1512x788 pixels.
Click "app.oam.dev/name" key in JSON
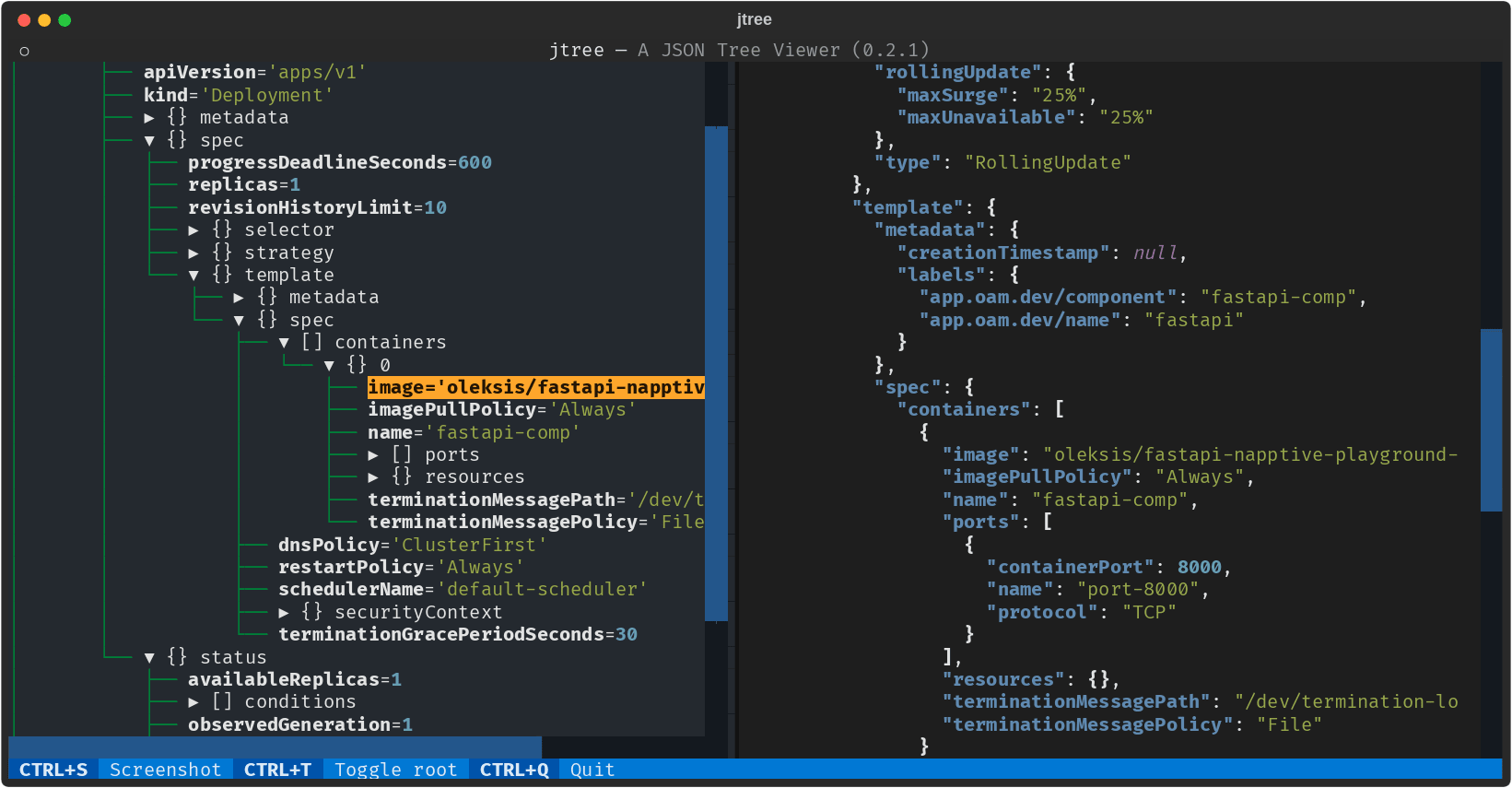[x=1021, y=321]
